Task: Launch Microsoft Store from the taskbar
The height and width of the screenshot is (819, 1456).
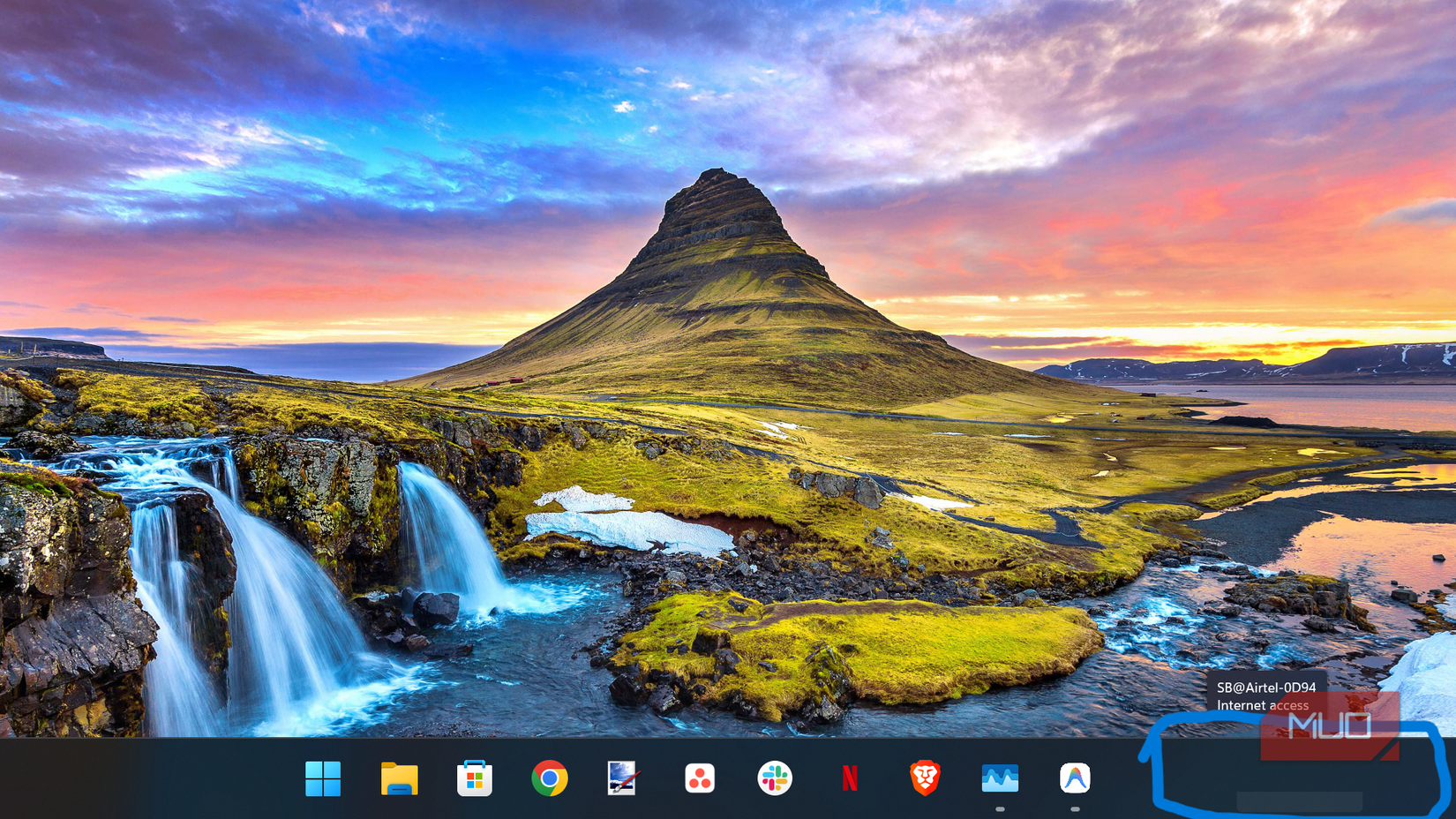Action: 475,778
